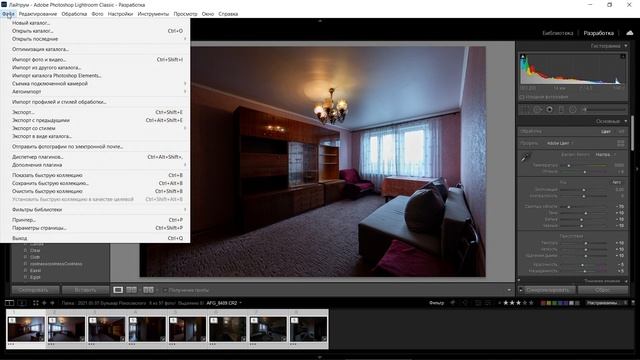Open the white balance preset dropdown

[x=605, y=154]
